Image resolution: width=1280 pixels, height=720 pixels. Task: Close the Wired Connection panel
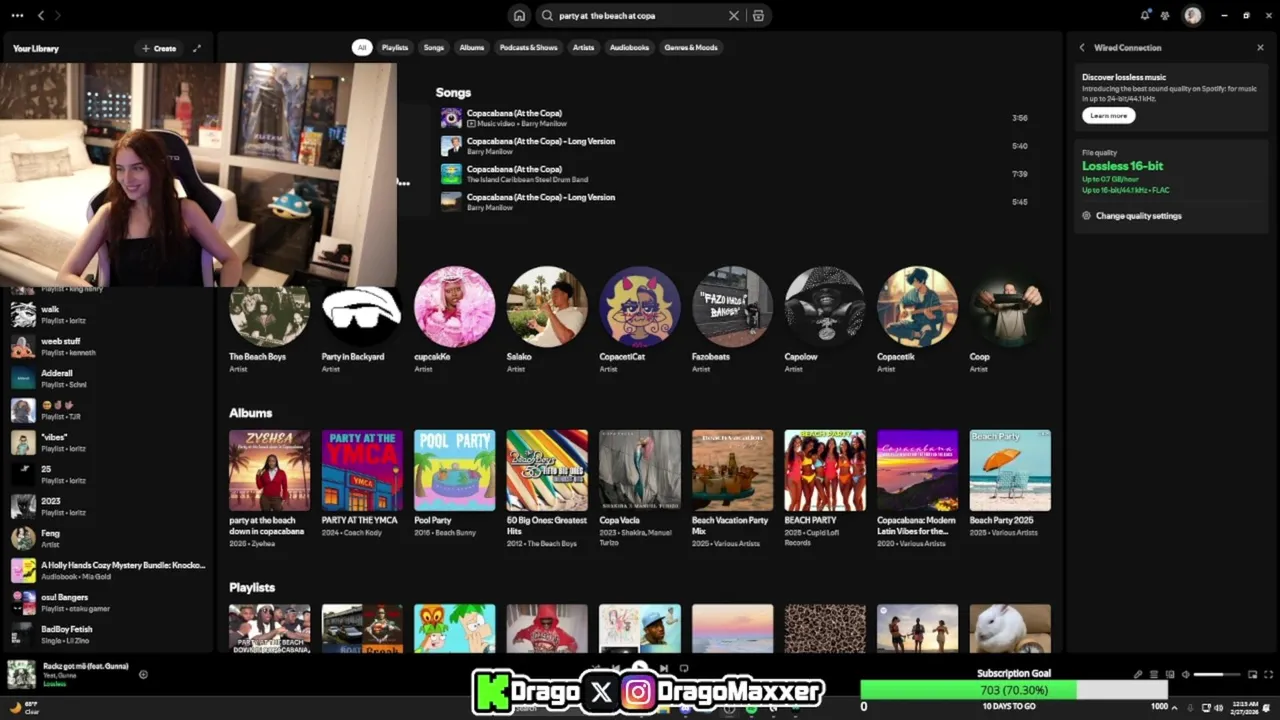tap(1260, 47)
